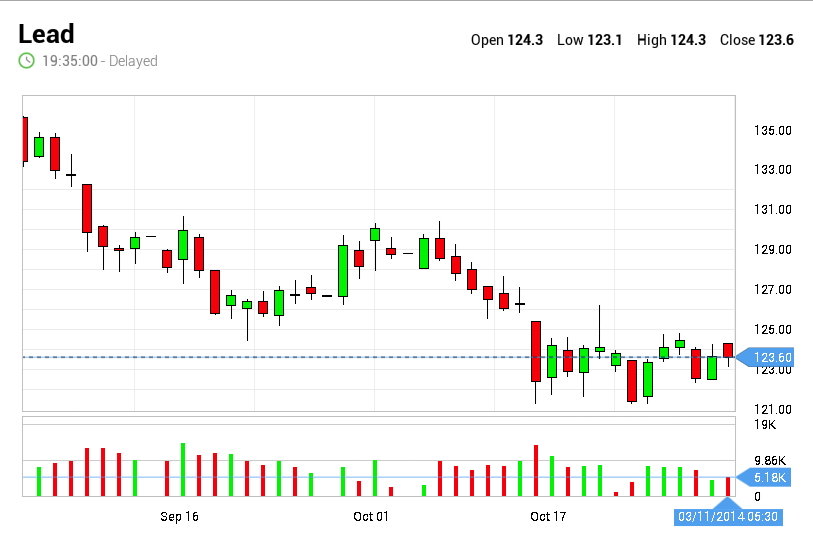Select the High 124.3 value
Viewport: 813px width, 540px height.
pyautogui.click(x=671, y=40)
